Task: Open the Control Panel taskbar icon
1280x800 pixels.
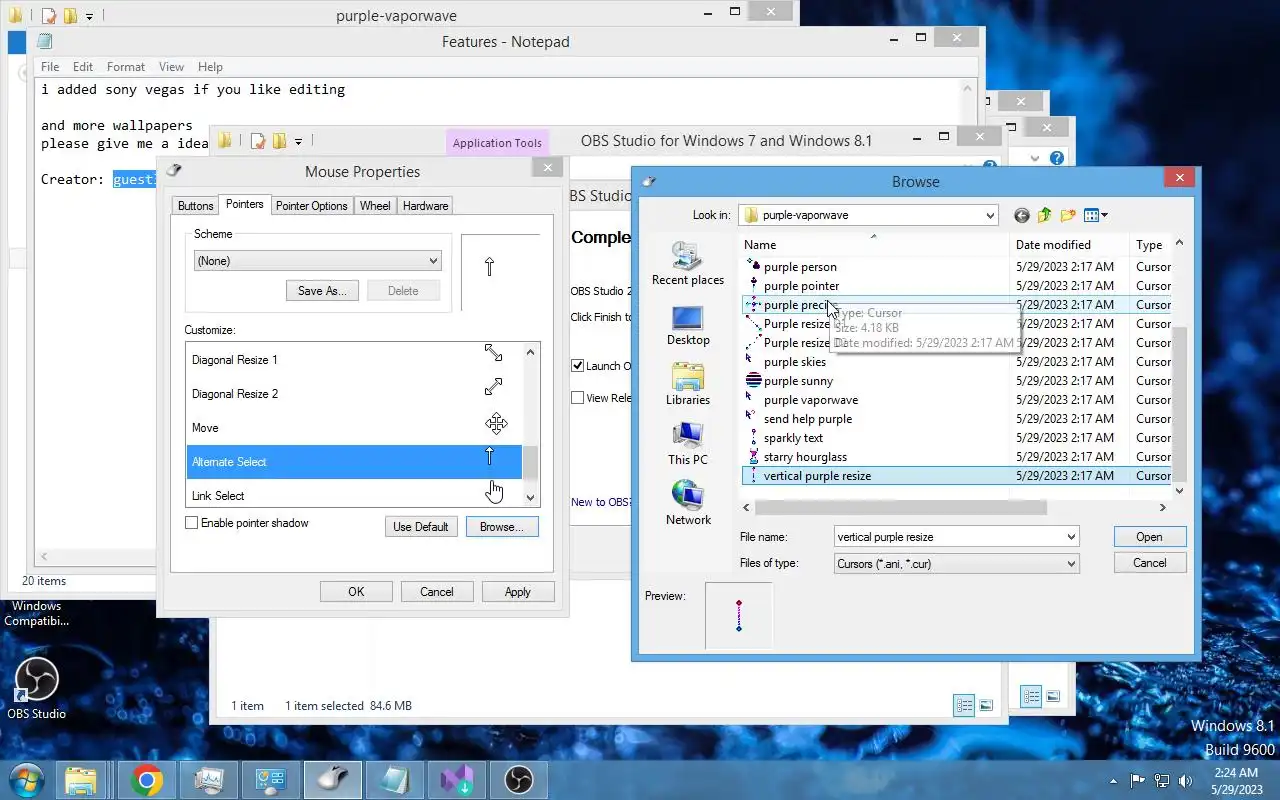Action: tap(271, 779)
